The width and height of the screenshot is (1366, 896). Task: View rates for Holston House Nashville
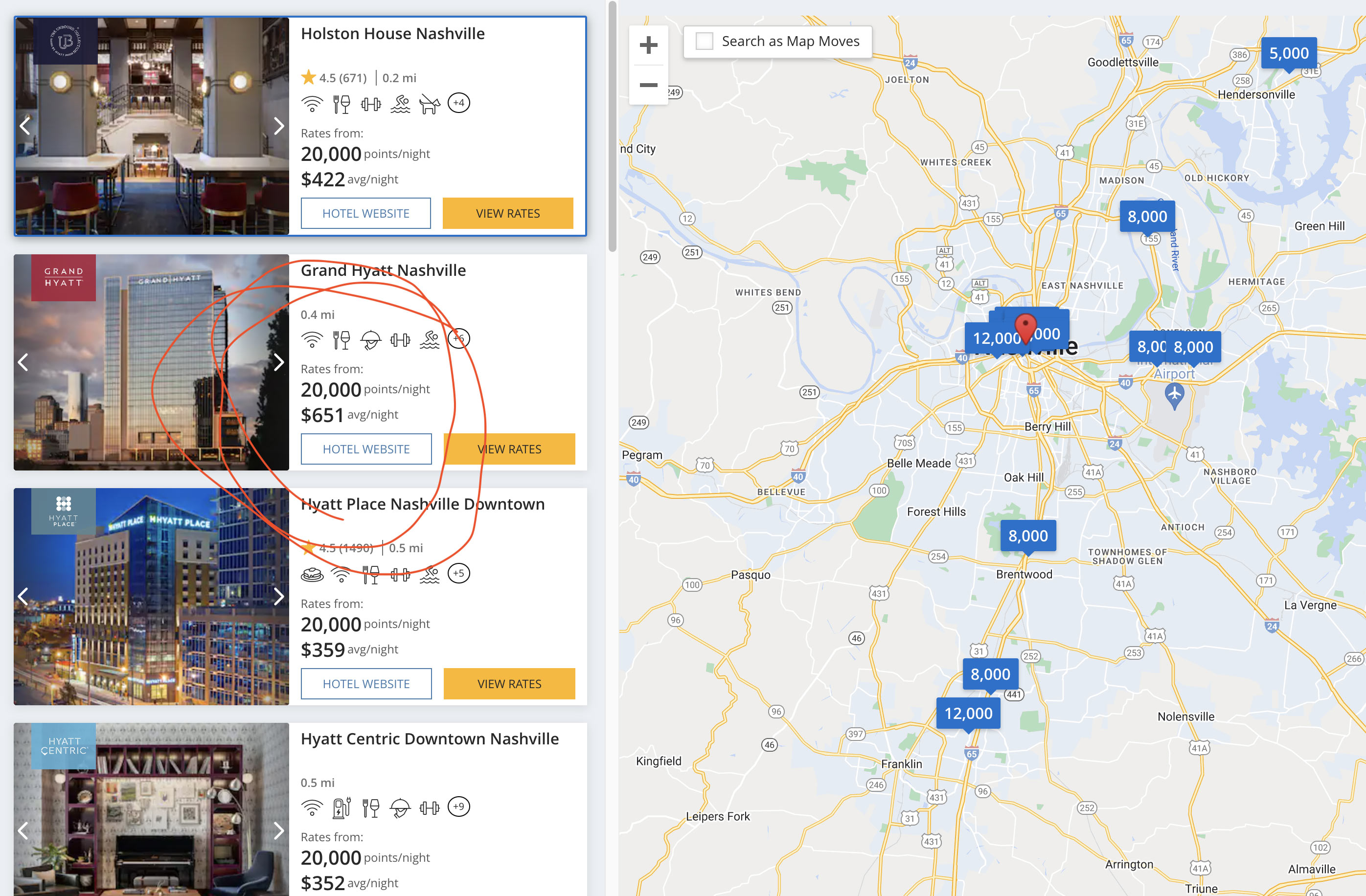click(x=507, y=213)
